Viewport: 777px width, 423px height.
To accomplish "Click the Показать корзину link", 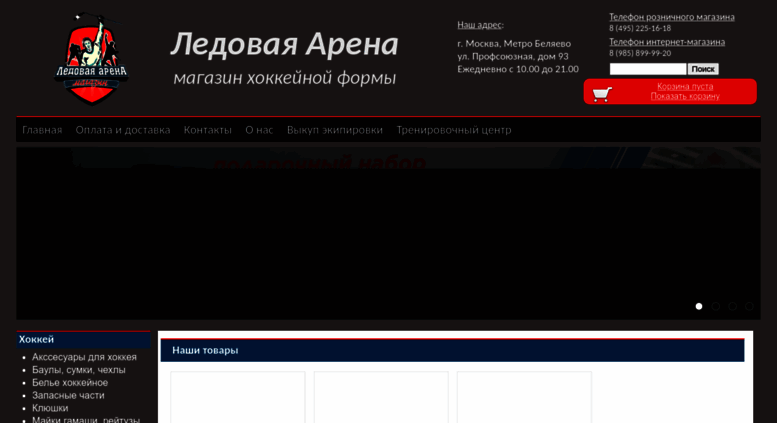I will (x=685, y=96).
